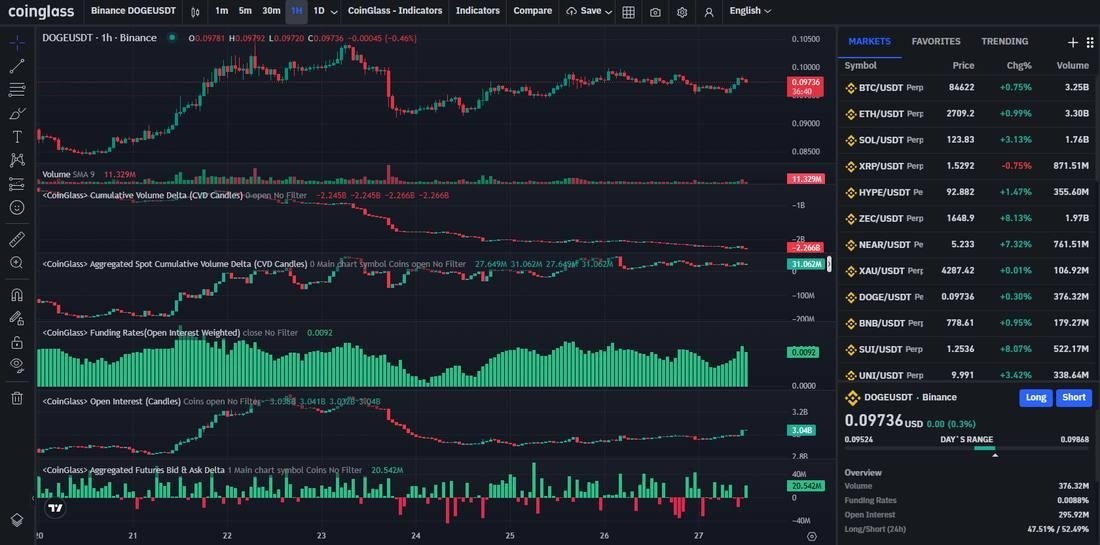Viewport: 1100px width, 545px height.
Task: Open the chart patterns tool
Action: pyautogui.click(x=17, y=161)
